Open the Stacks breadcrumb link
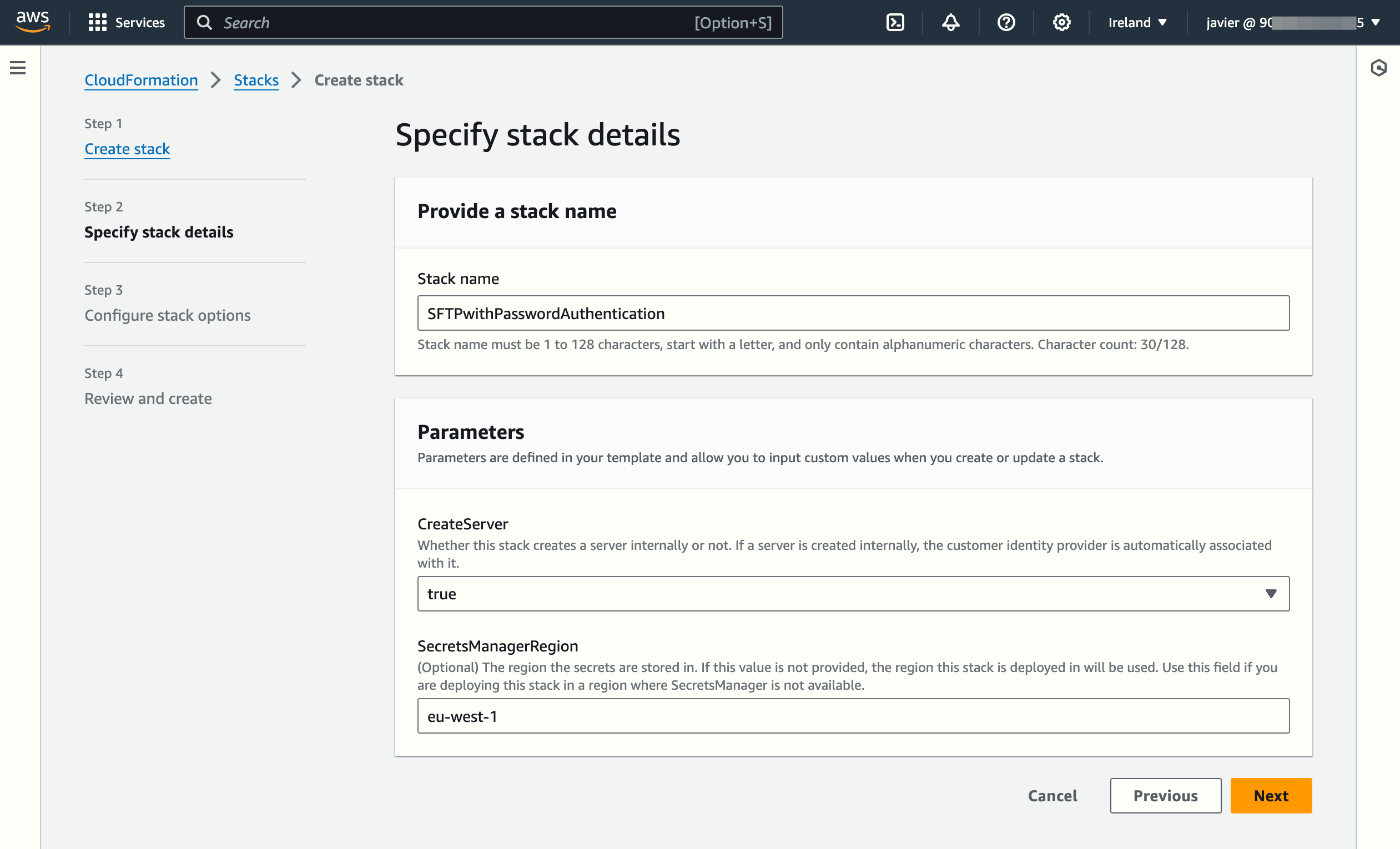The image size is (1400, 849). [x=256, y=80]
